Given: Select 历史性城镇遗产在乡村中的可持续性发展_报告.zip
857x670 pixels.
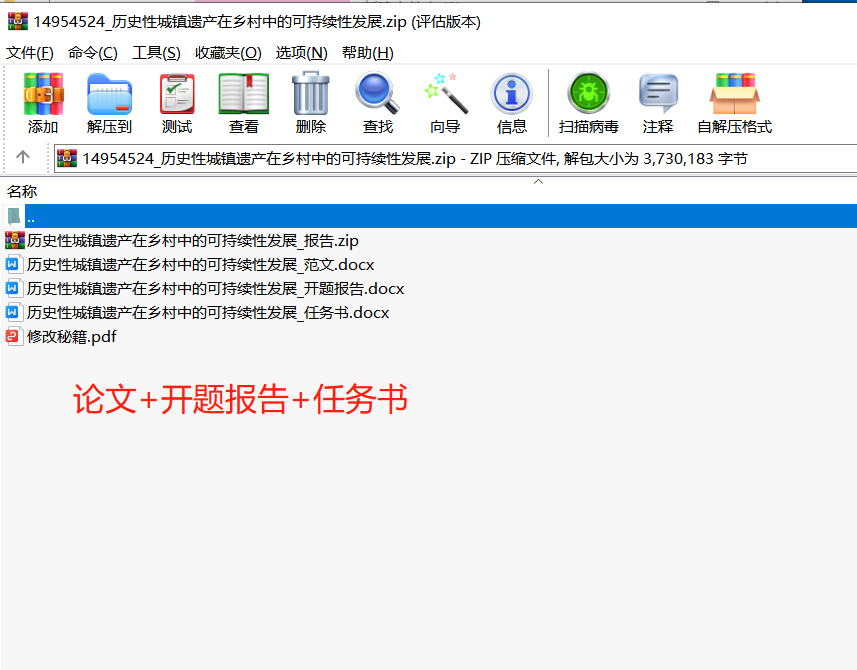Looking at the screenshot, I should tap(193, 240).
